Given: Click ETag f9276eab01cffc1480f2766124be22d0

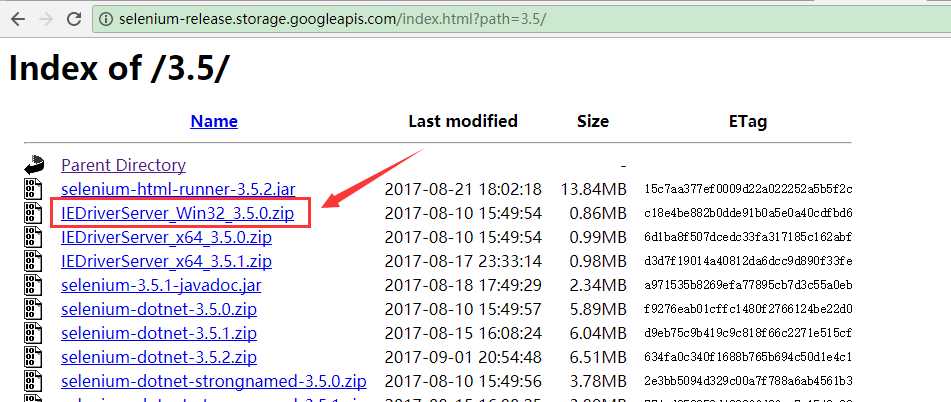Looking at the screenshot, I should 748,309.
